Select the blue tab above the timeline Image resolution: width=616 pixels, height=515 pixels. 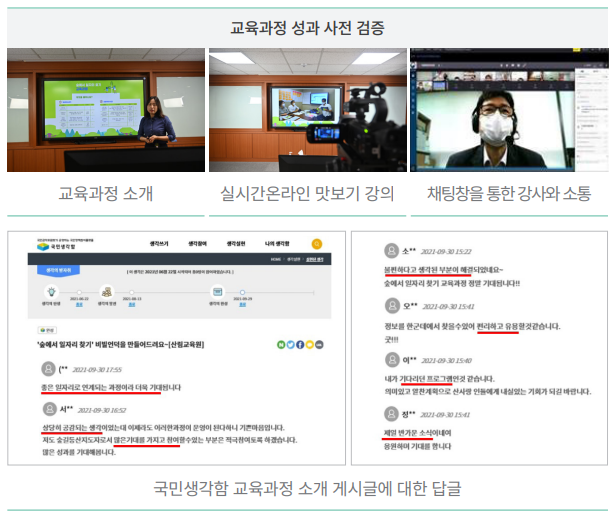tap(58, 270)
